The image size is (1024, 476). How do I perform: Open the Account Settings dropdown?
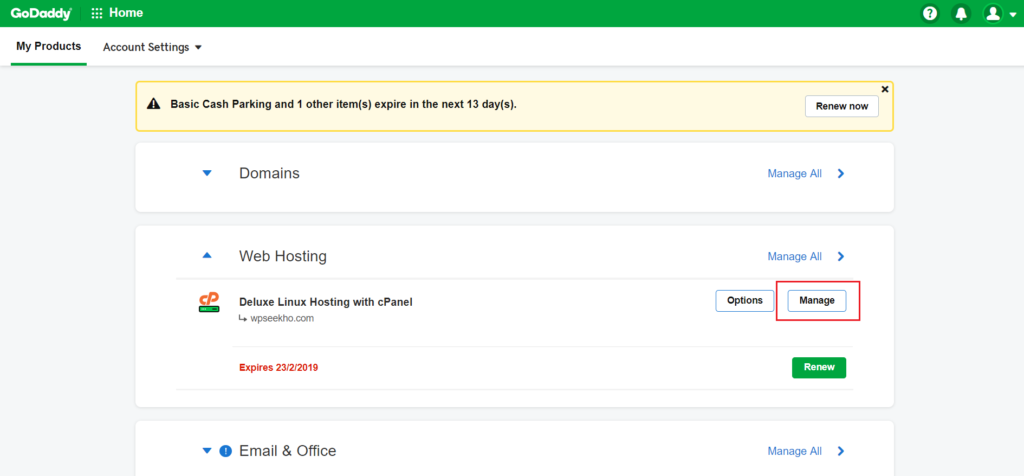tap(152, 47)
